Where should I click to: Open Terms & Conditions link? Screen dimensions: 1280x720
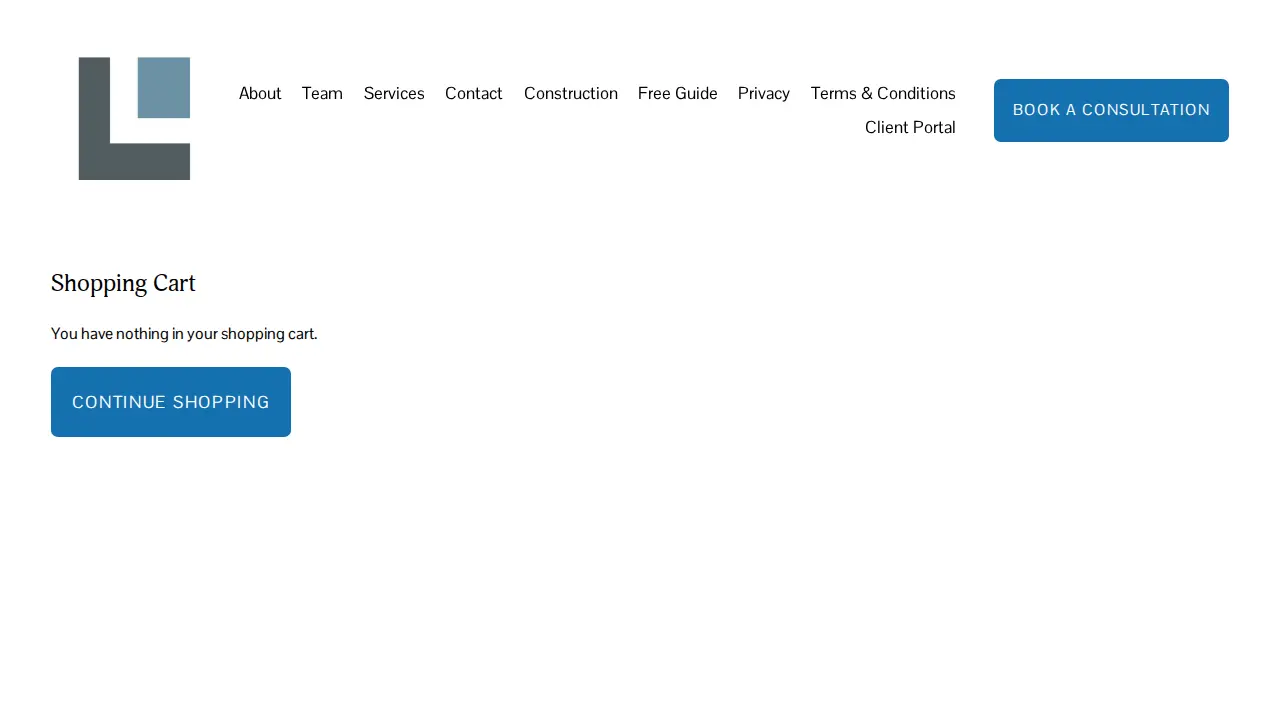883,93
